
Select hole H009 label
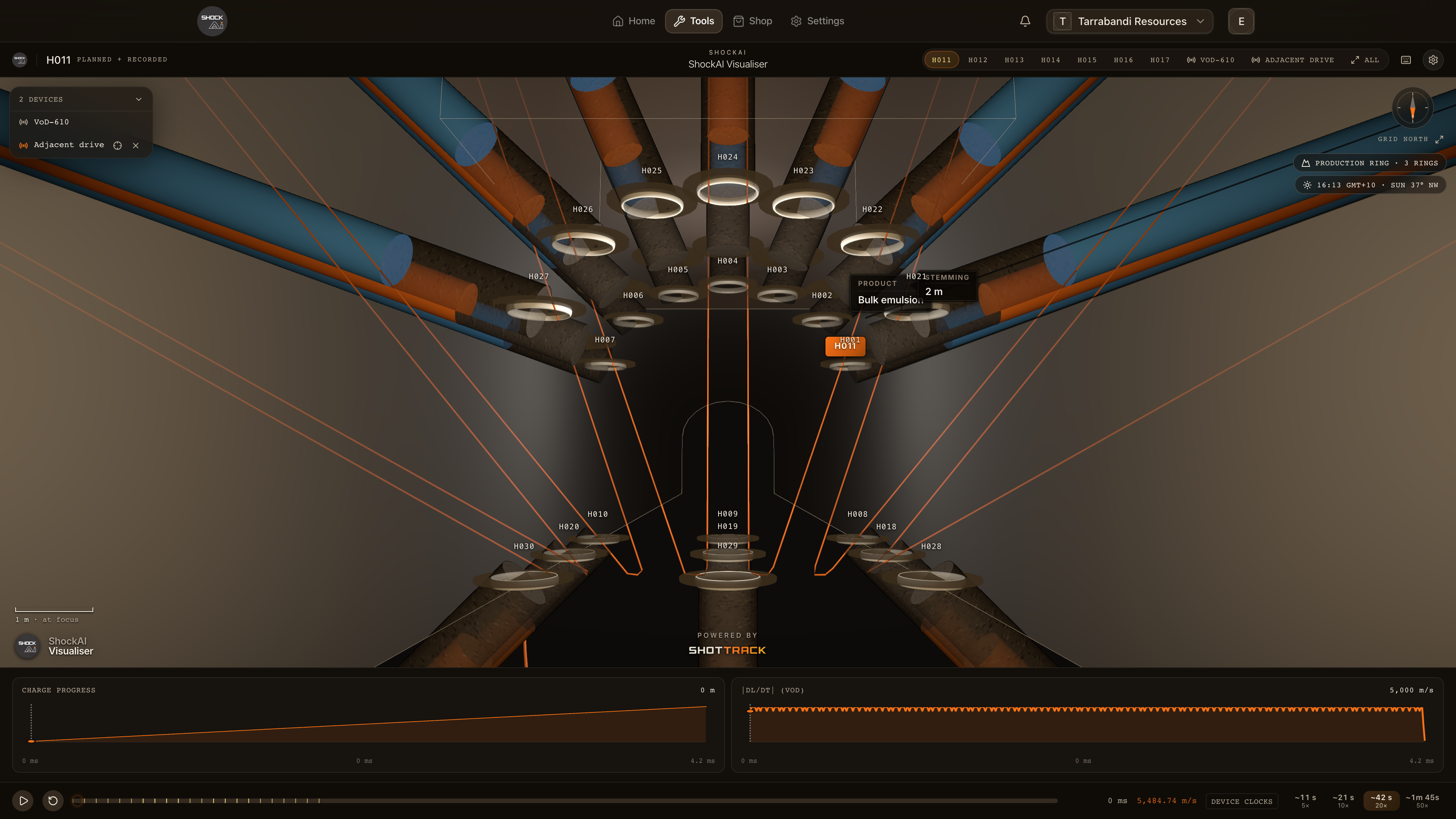pyautogui.click(x=728, y=515)
